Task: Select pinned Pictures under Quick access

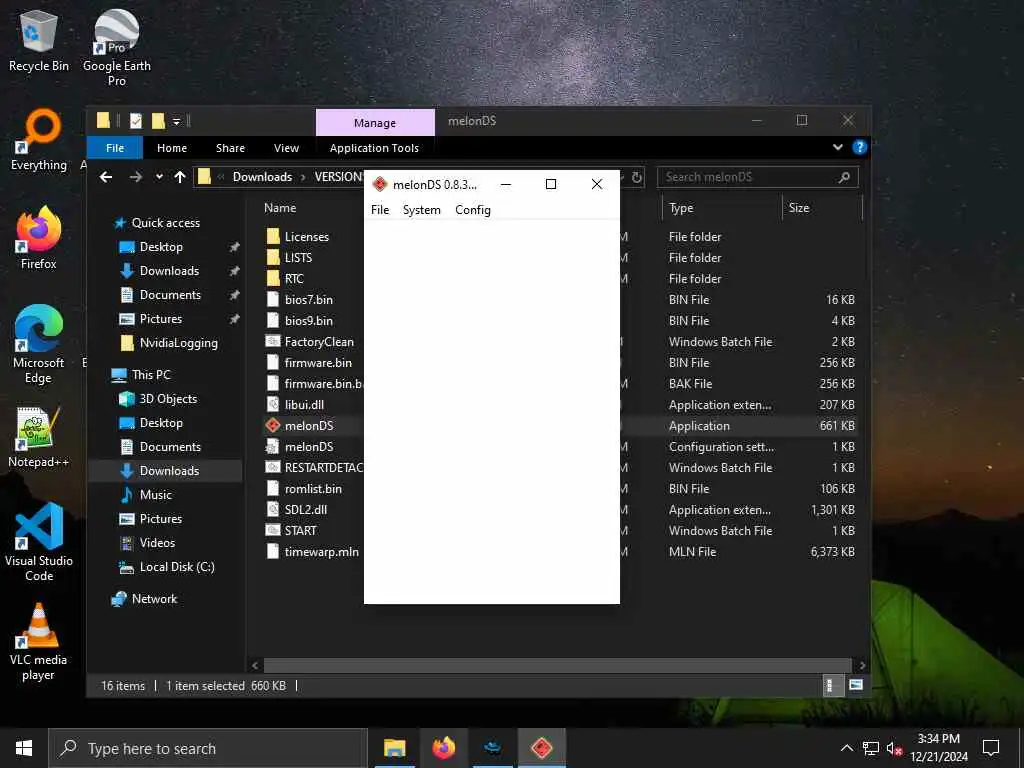Action: 161,319
